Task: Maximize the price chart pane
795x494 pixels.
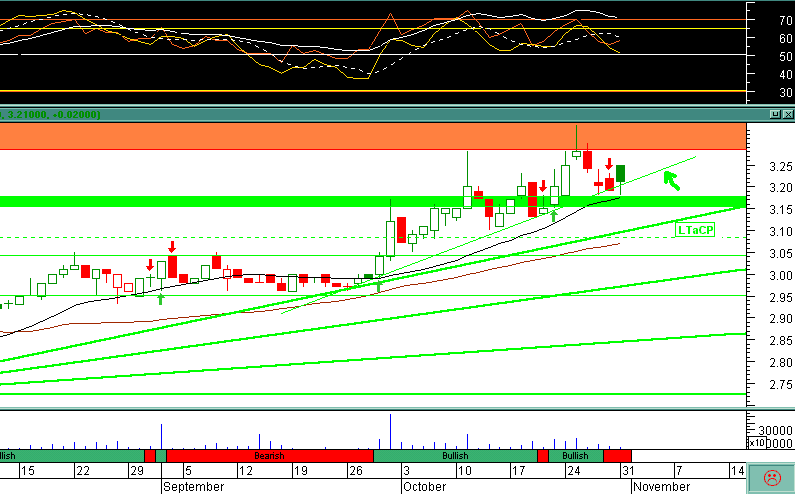Action: point(775,115)
